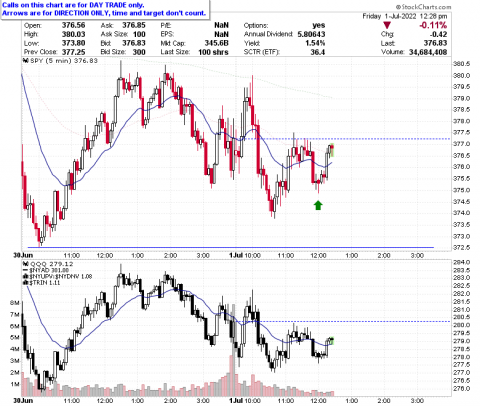Click the candlestick icon before QQQ label
This screenshot has height=406, width=480.
pos(25,264)
